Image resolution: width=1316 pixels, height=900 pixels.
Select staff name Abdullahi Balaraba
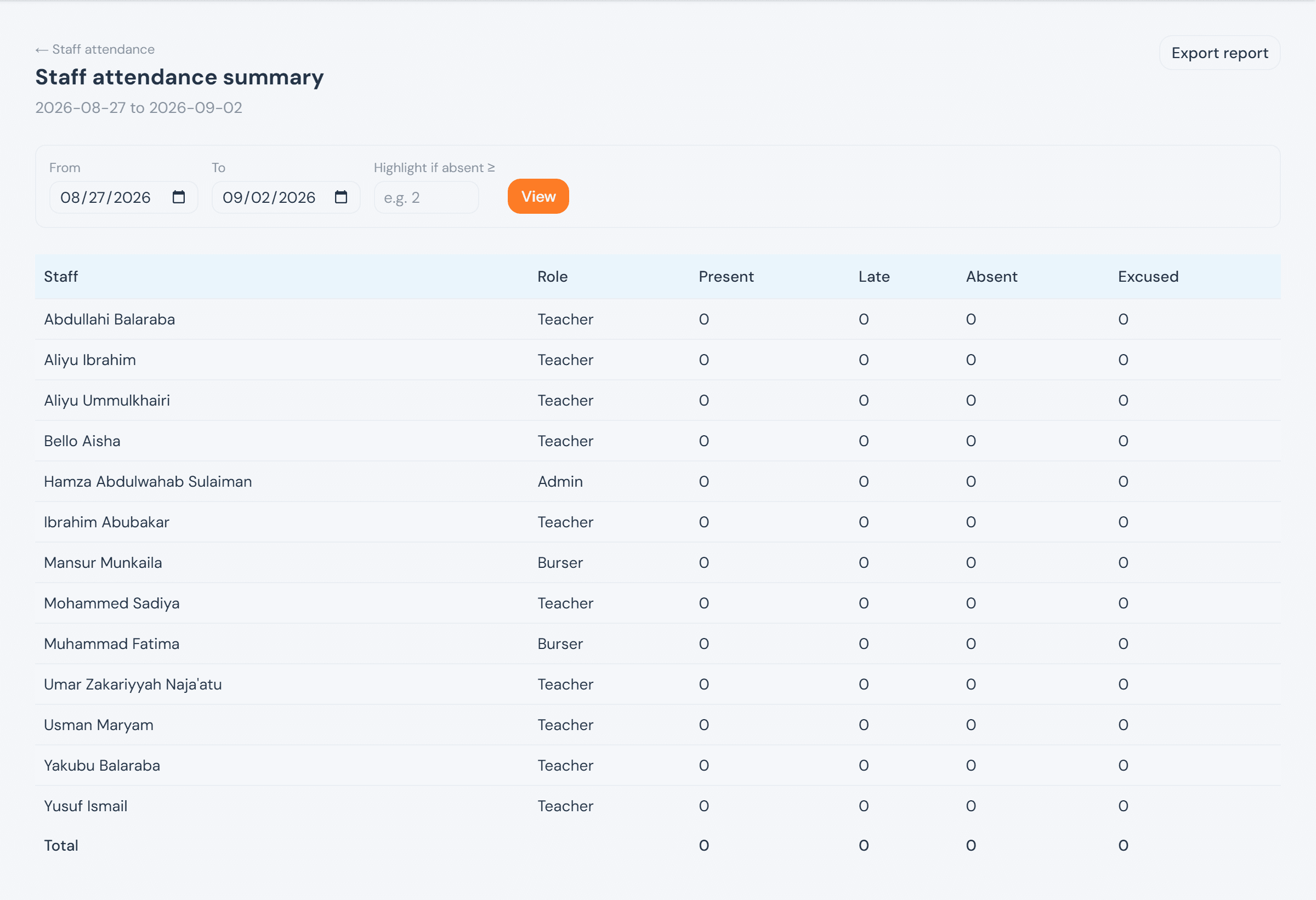click(x=109, y=319)
